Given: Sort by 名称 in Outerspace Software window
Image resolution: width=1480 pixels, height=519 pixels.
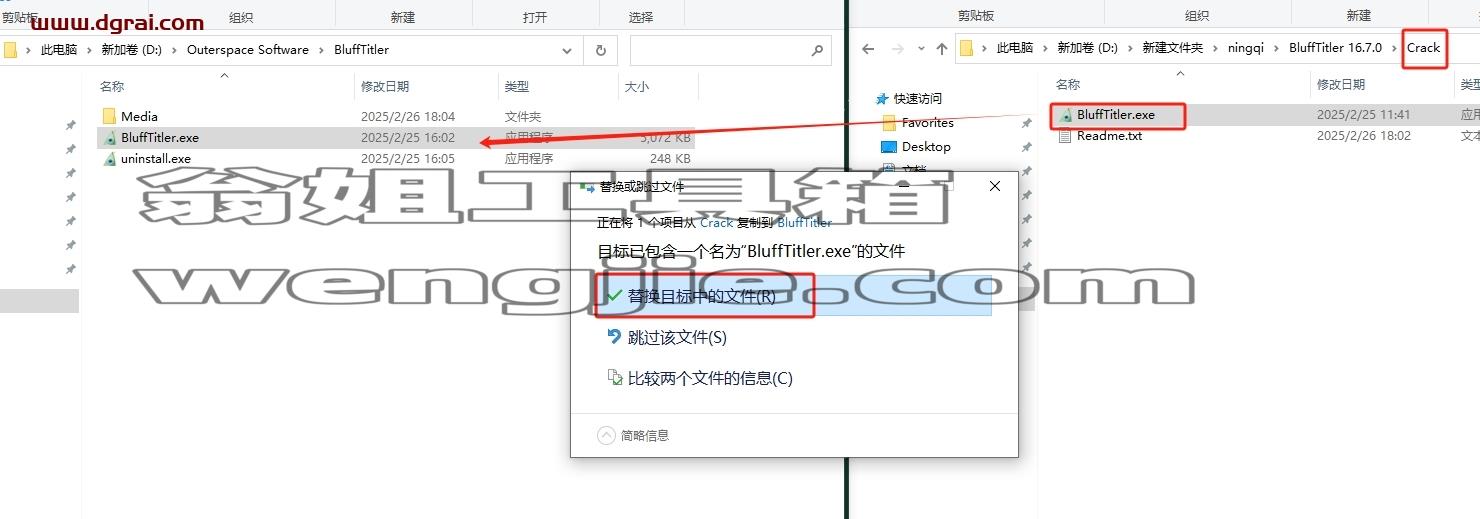Looking at the screenshot, I should click(x=112, y=87).
